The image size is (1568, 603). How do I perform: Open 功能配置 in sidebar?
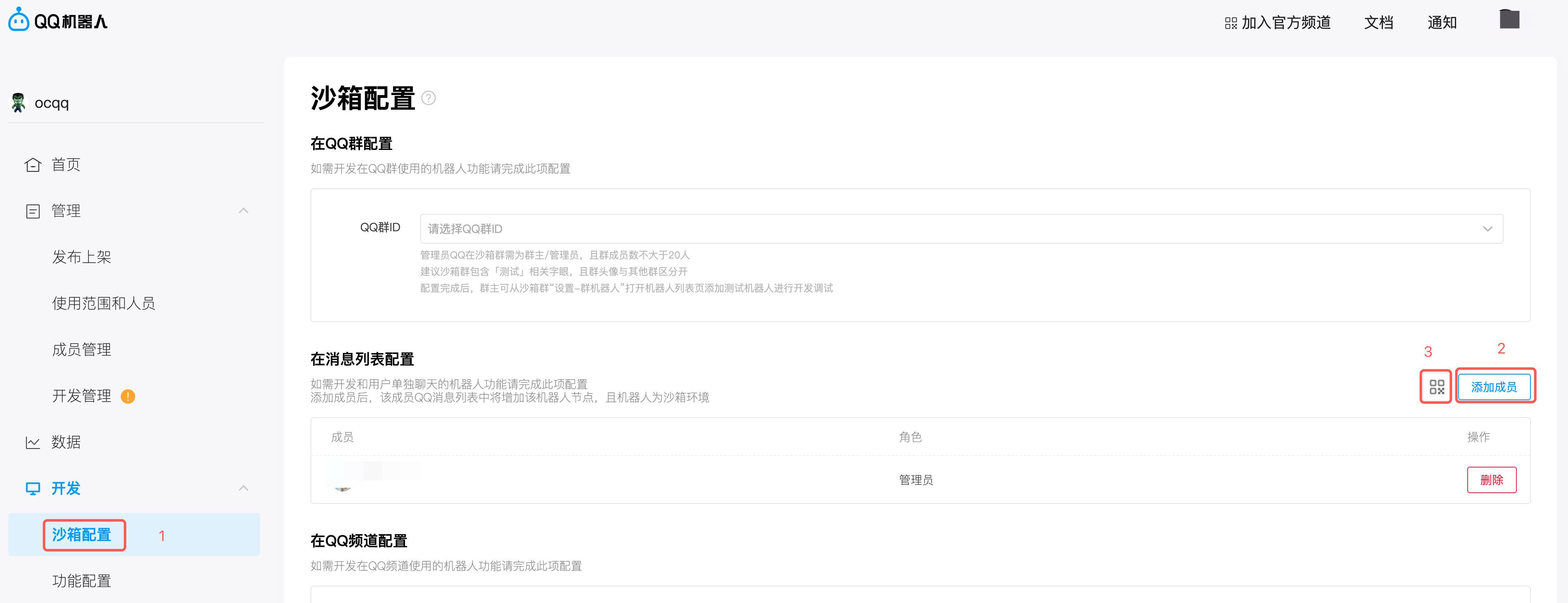(x=82, y=581)
